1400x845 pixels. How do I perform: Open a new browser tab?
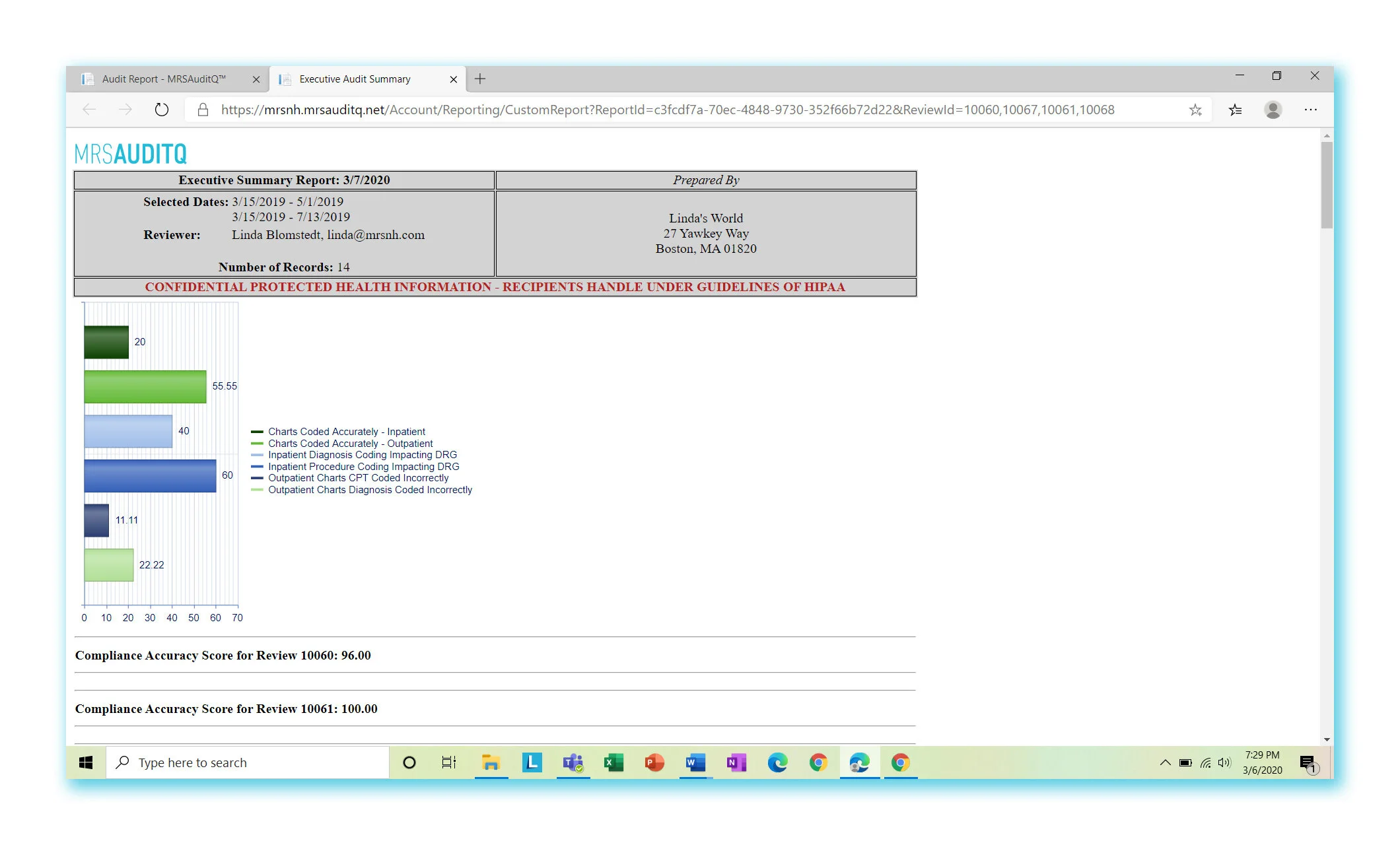pos(480,79)
